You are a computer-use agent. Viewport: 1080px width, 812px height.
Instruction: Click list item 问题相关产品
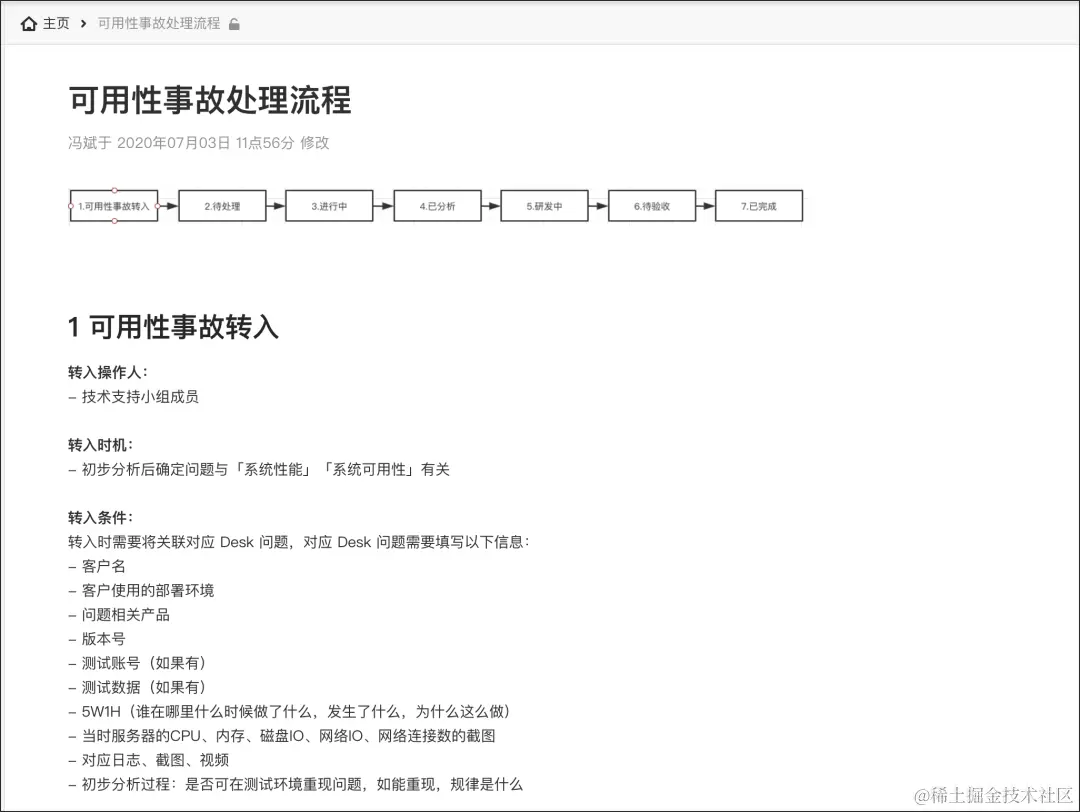coord(119,615)
